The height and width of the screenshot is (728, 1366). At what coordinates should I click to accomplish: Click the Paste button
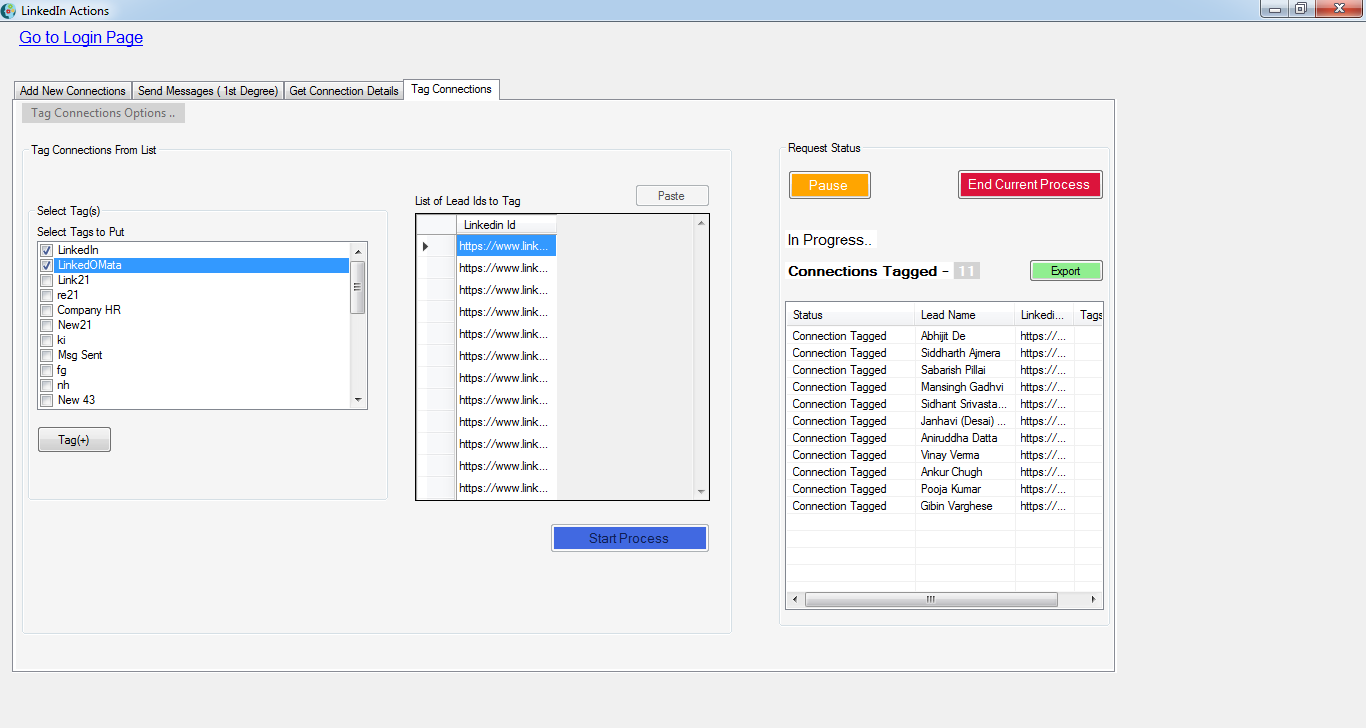pos(672,196)
